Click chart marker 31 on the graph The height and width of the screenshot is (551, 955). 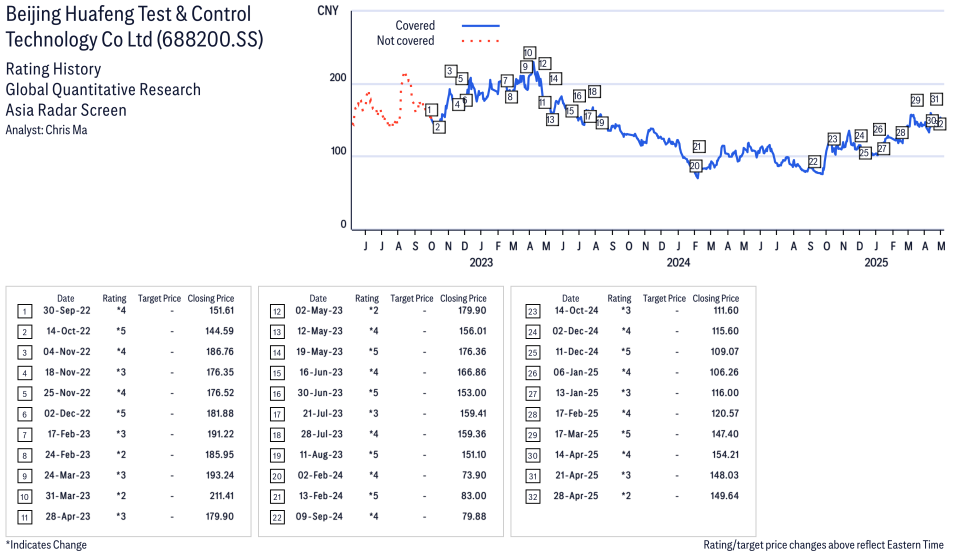coord(936,99)
